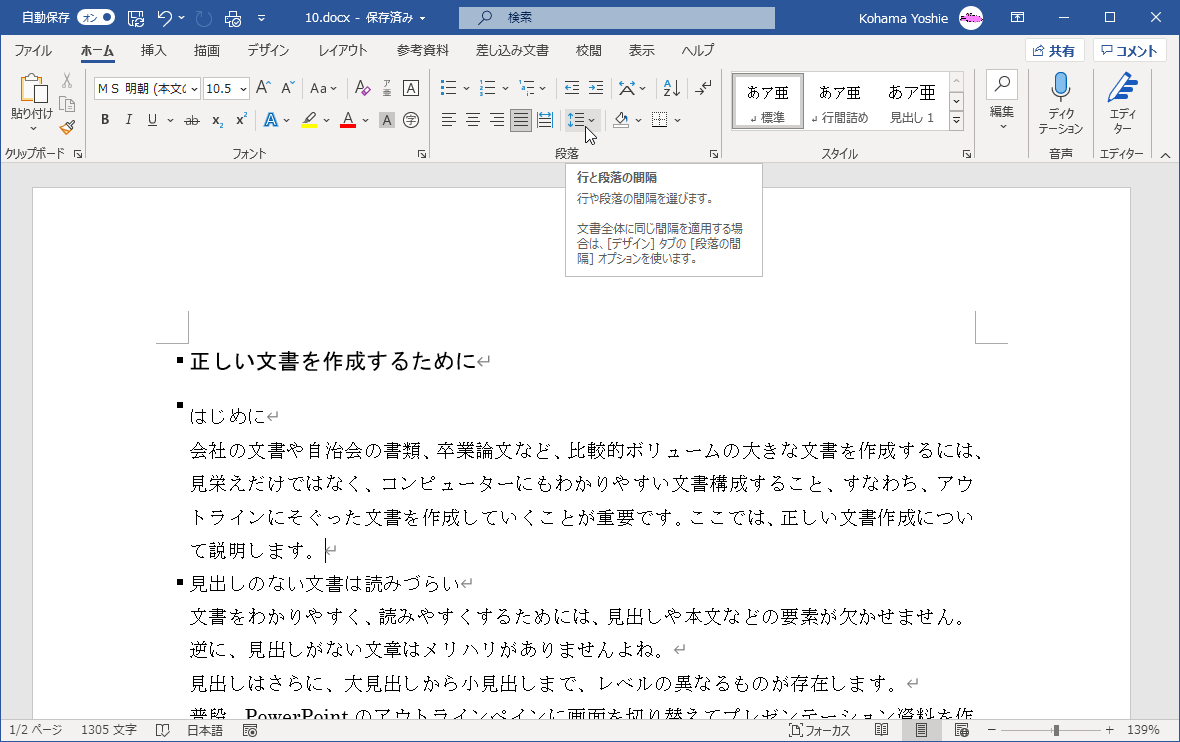
Task: Customize the Quick Access Toolbar
Action: (x=261, y=18)
